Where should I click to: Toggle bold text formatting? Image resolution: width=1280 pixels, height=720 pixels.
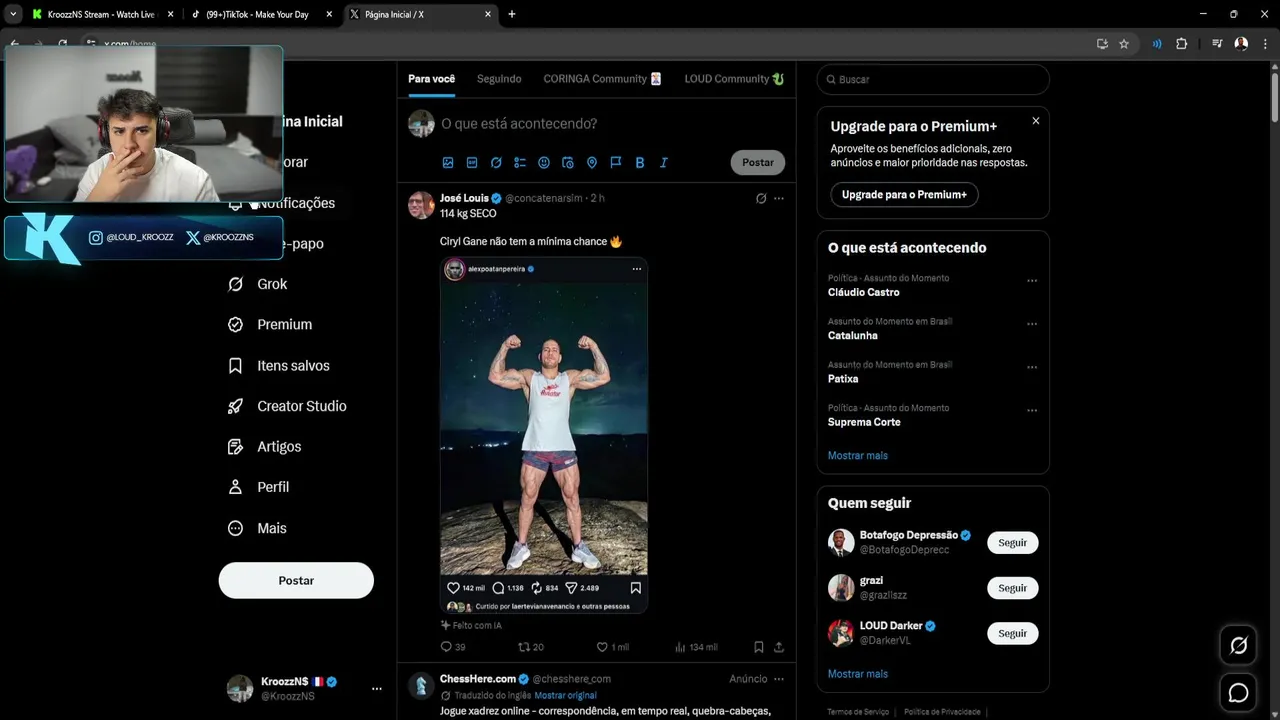[x=640, y=162]
